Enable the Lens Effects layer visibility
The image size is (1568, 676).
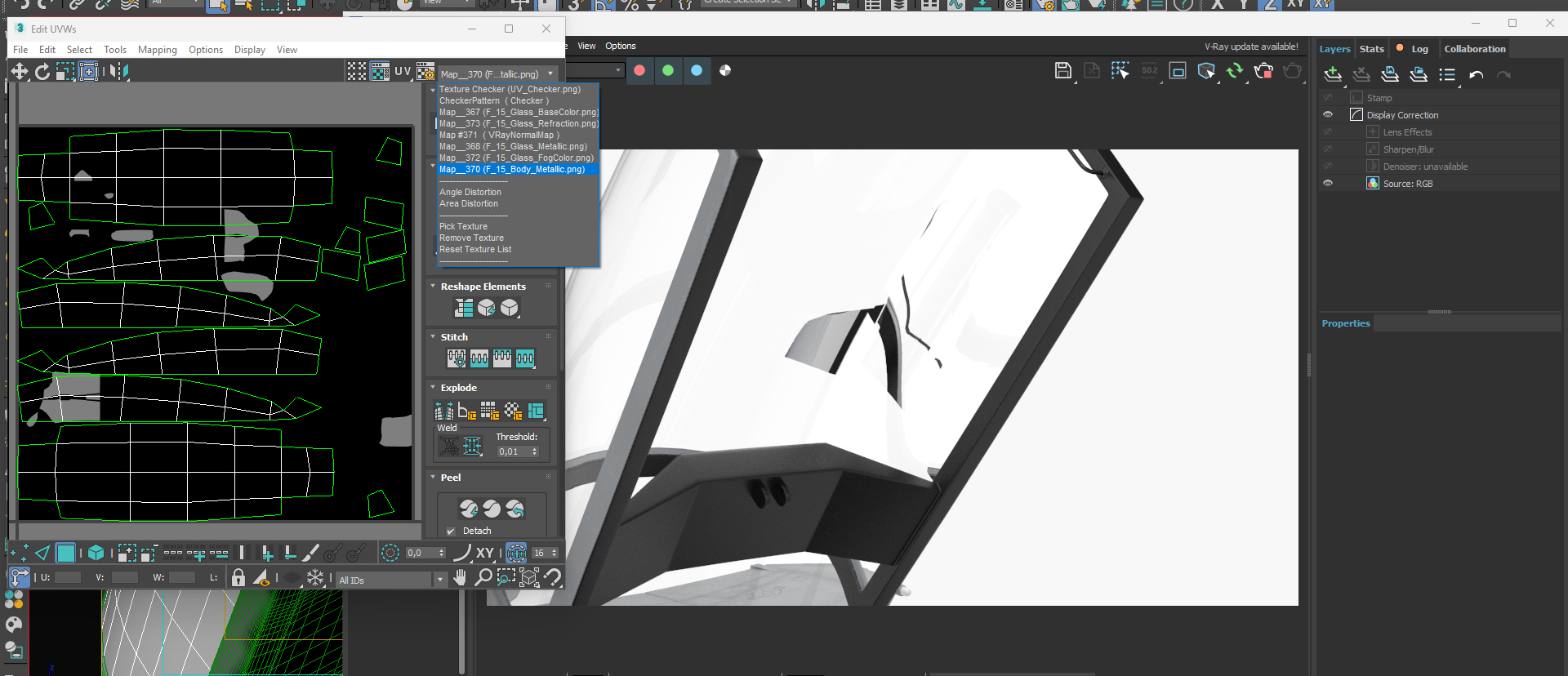click(x=1328, y=132)
